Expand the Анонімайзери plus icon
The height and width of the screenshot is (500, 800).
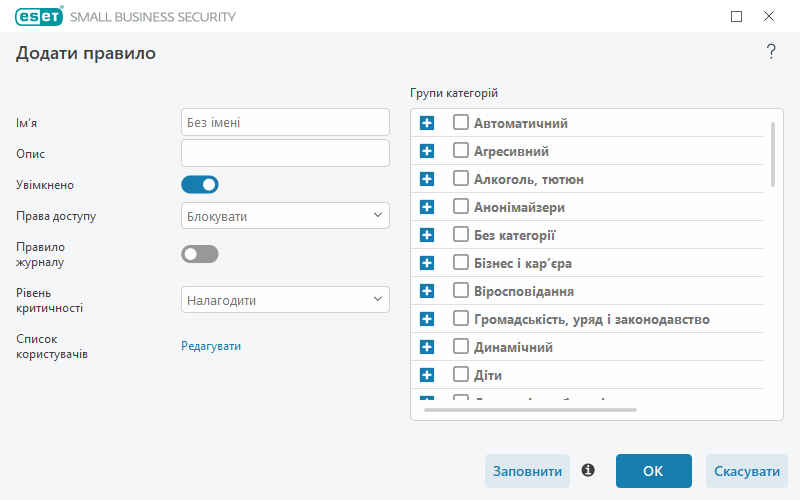click(427, 207)
